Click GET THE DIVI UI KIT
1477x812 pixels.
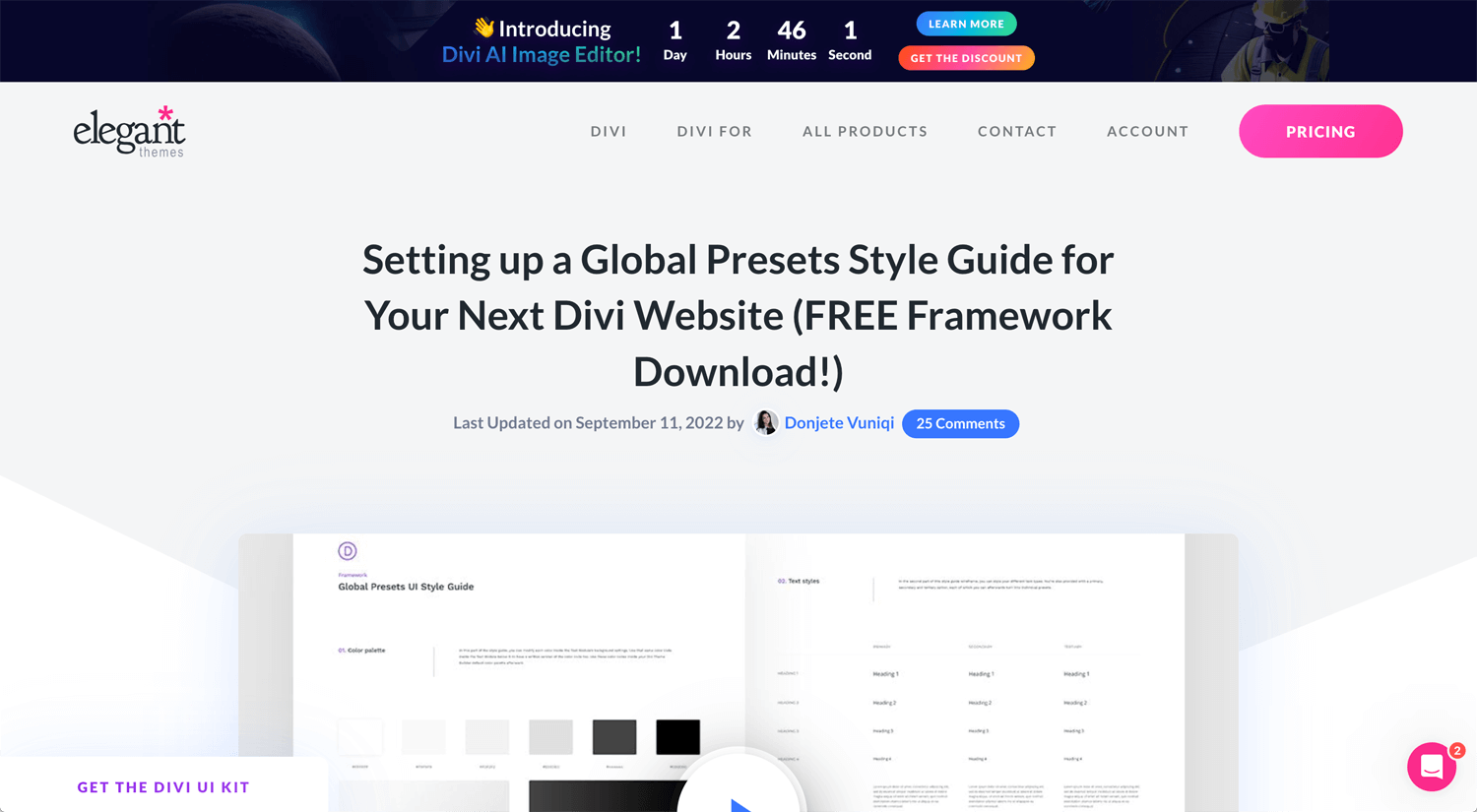[x=163, y=787]
